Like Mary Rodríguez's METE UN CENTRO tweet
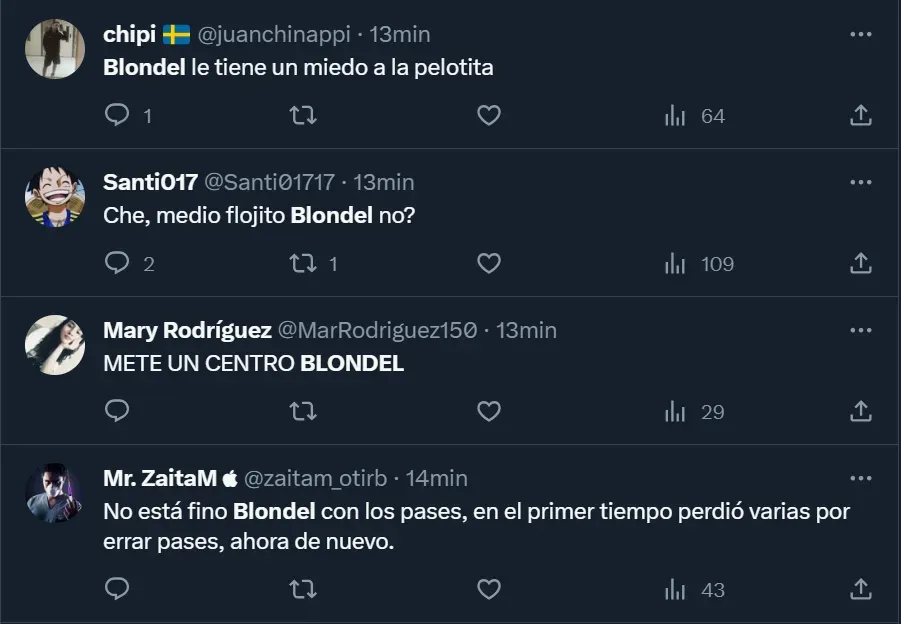This screenshot has height=624, width=901. click(x=488, y=412)
